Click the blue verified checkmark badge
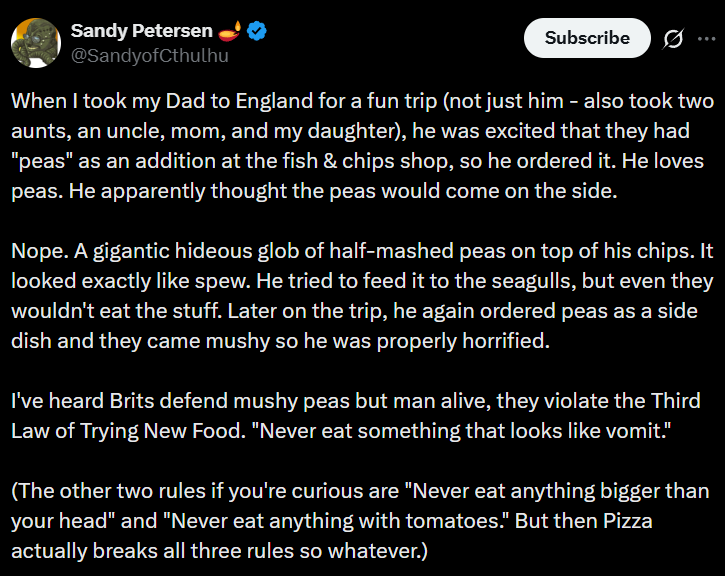This screenshot has width=725, height=576. [x=257, y=32]
